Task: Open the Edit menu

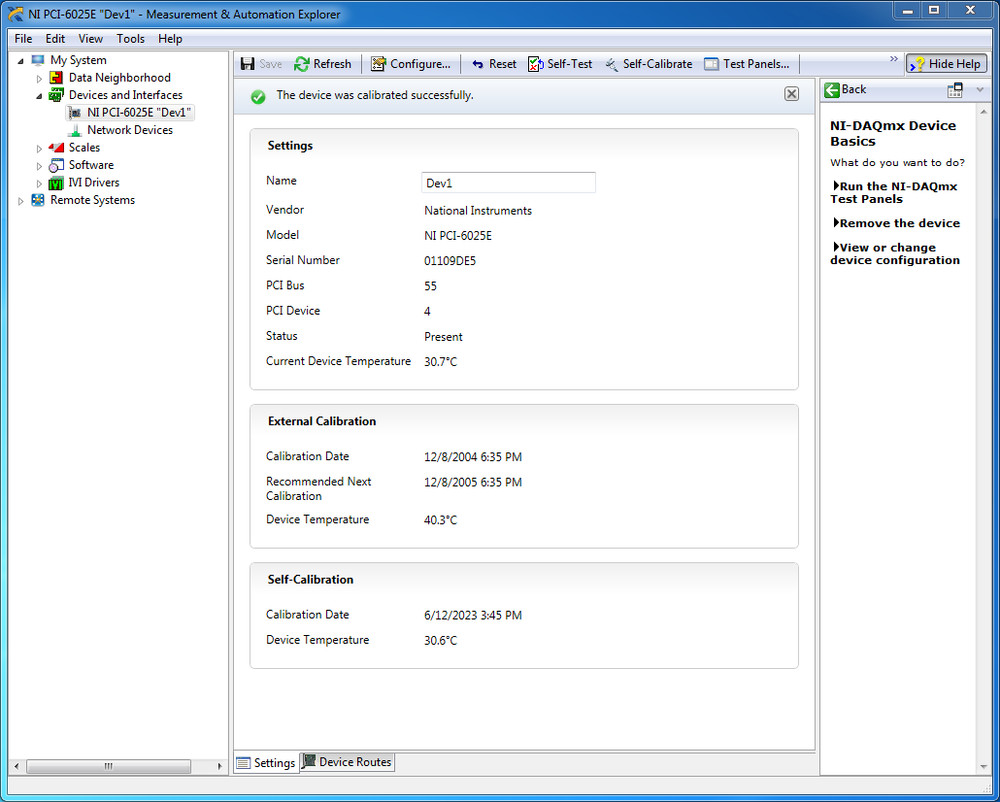Action: click(55, 39)
